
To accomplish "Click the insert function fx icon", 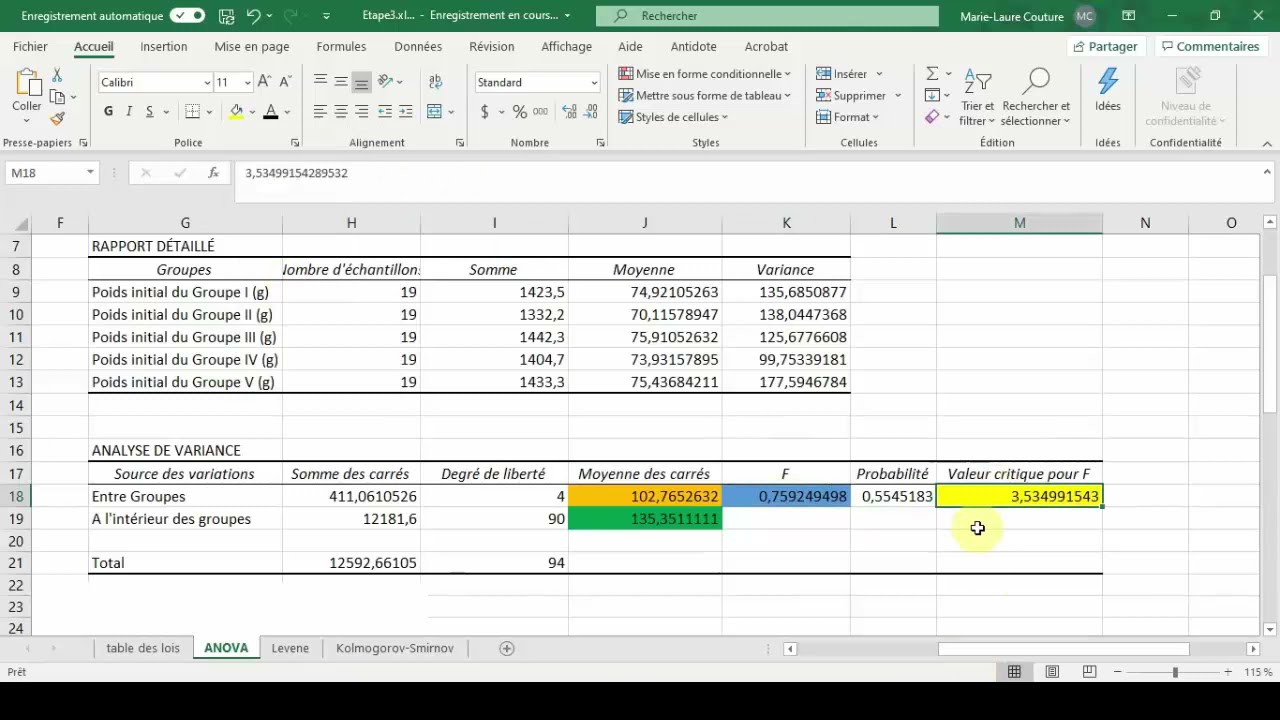I will tap(213, 173).
